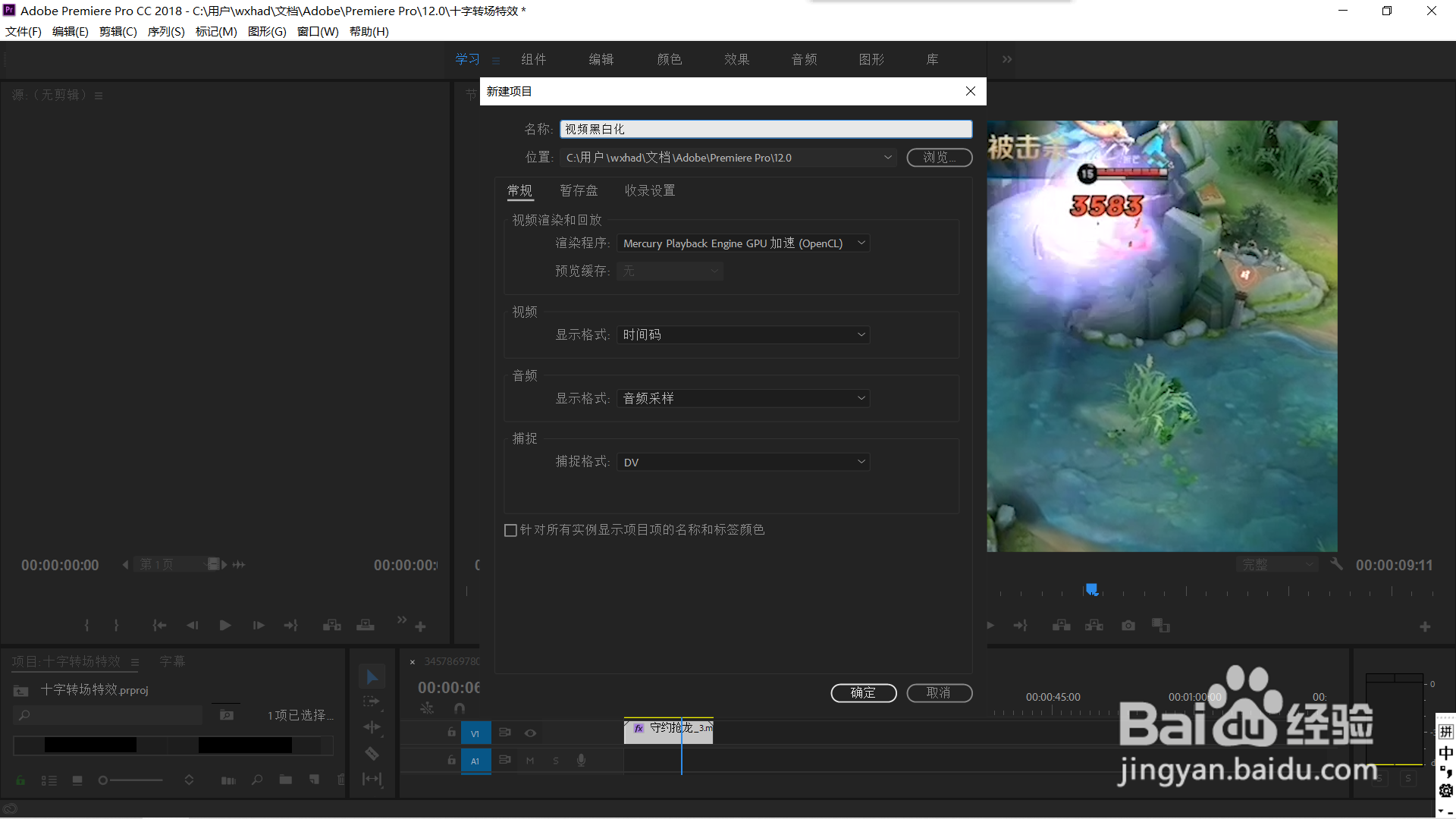
Task: Open the comparison view icon in program monitor
Action: click(x=1161, y=626)
